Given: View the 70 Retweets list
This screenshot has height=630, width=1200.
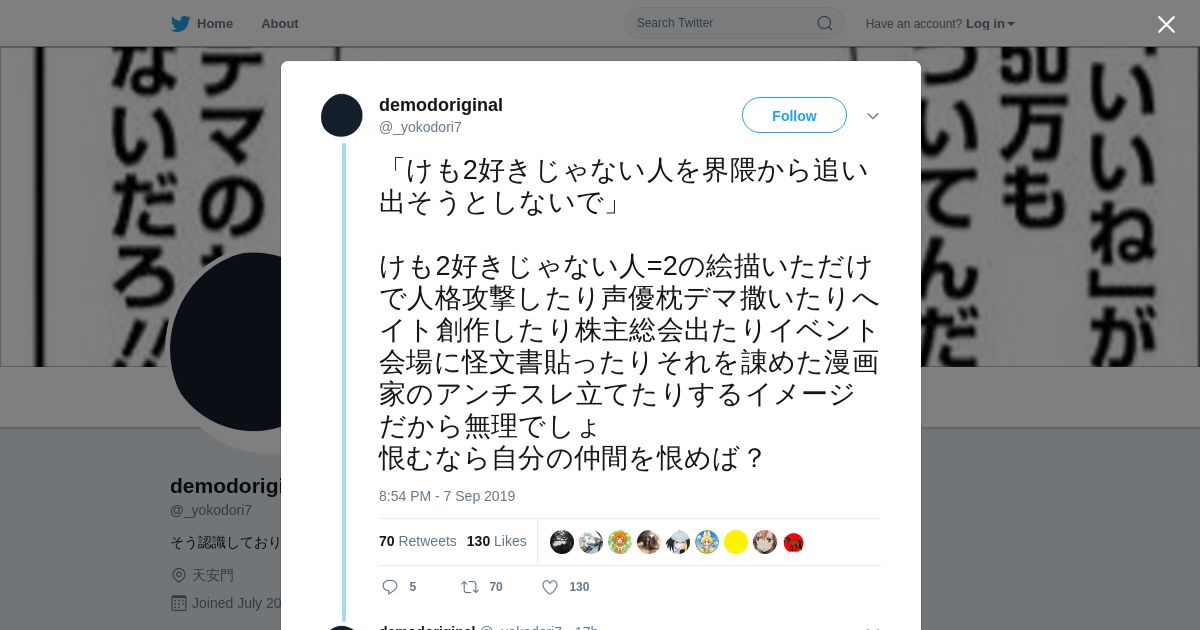Looking at the screenshot, I should [x=418, y=541].
